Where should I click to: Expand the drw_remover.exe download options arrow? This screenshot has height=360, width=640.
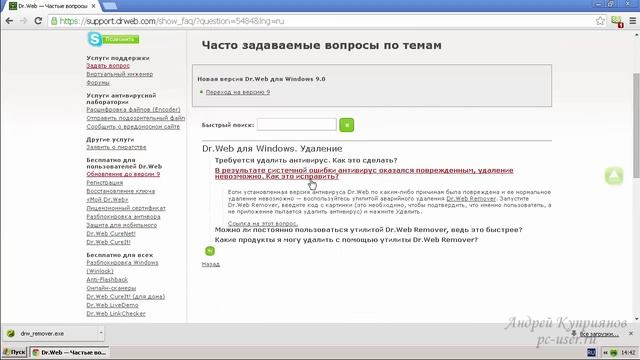pos(101,333)
